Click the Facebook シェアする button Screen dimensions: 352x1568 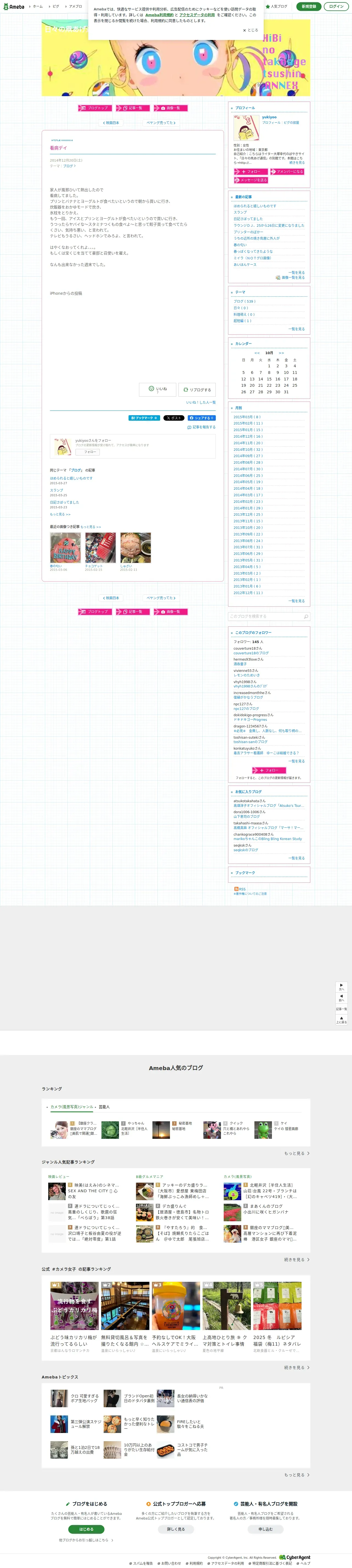click(x=201, y=418)
